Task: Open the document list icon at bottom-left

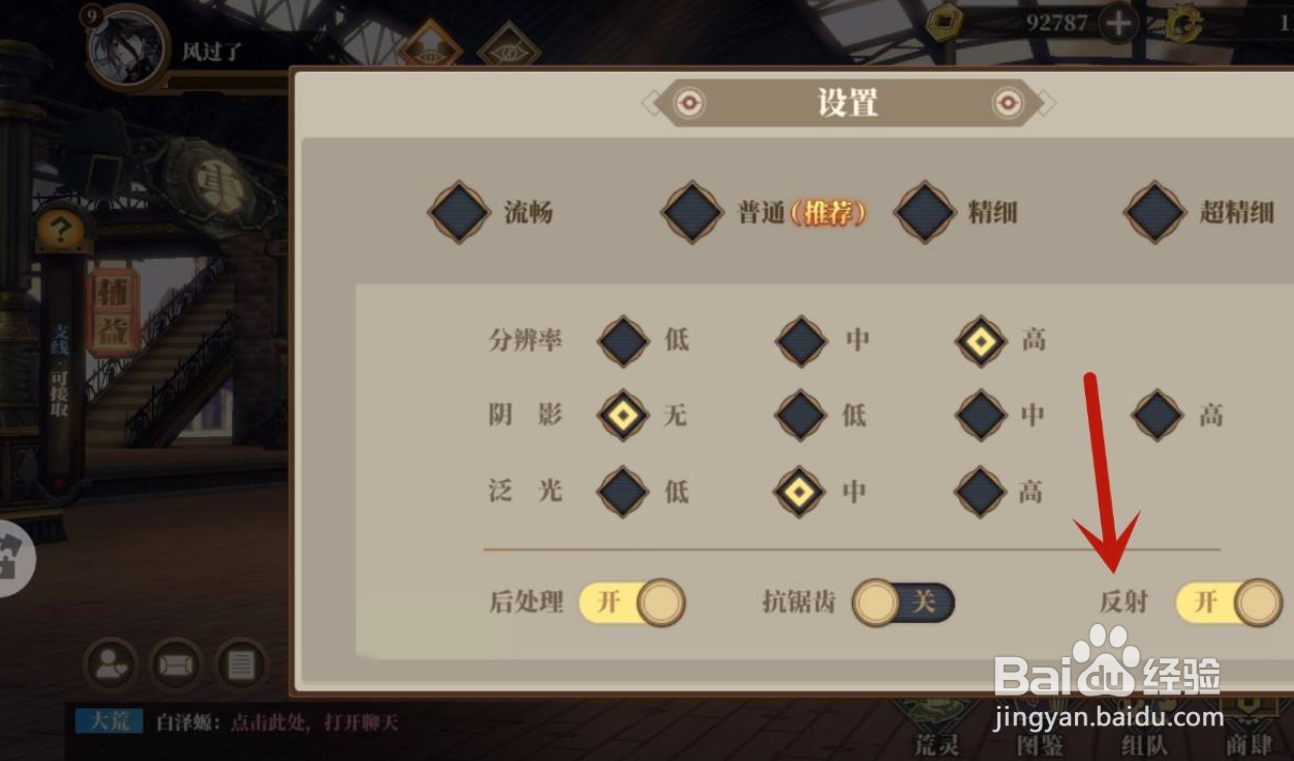Action: point(241,665)
